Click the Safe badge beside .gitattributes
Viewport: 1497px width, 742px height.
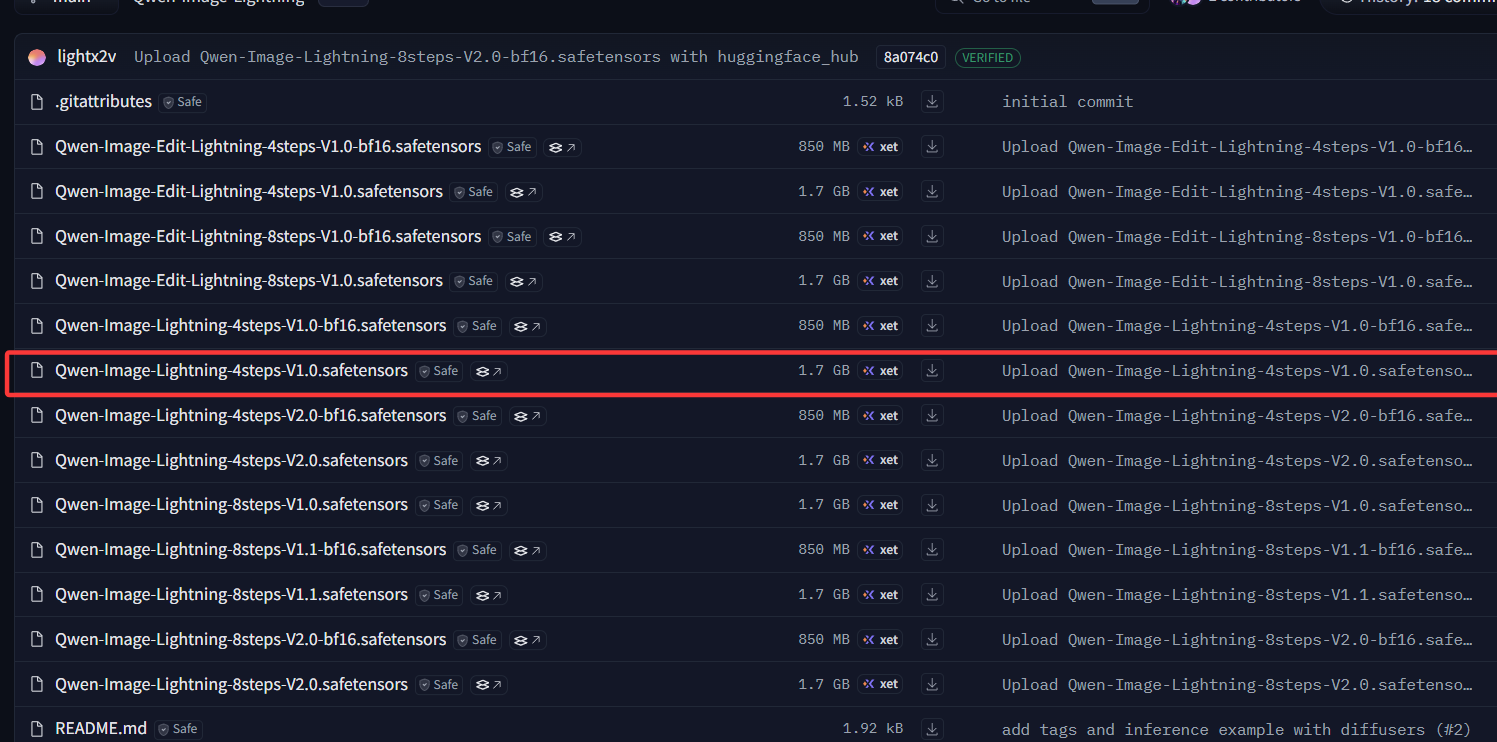coord(183,102)
